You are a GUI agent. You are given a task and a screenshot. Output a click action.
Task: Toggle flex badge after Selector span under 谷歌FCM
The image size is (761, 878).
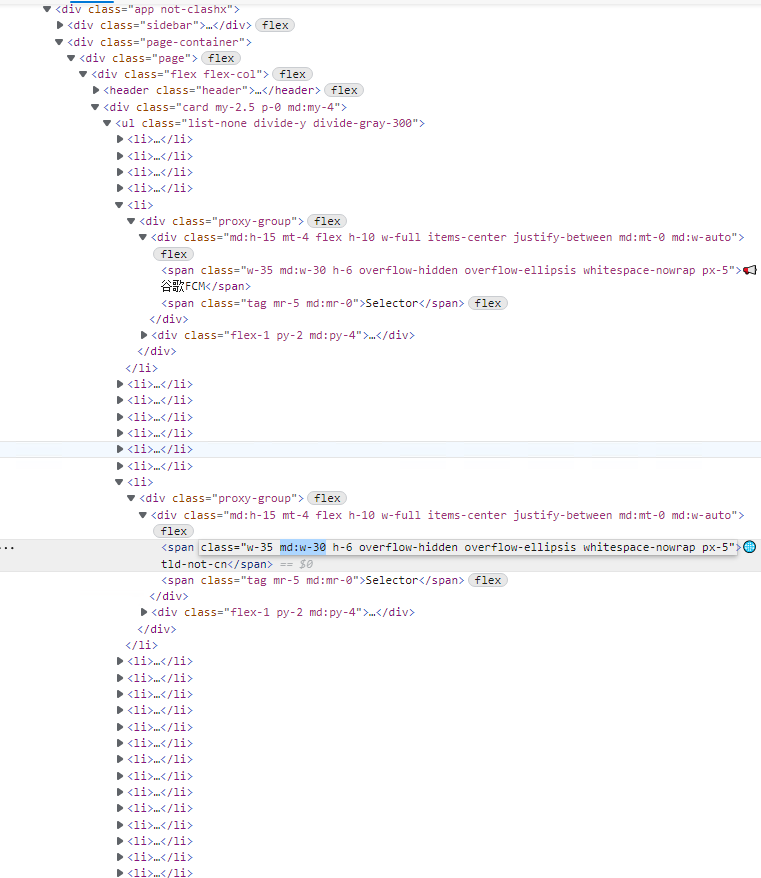(x=488, y=303)
